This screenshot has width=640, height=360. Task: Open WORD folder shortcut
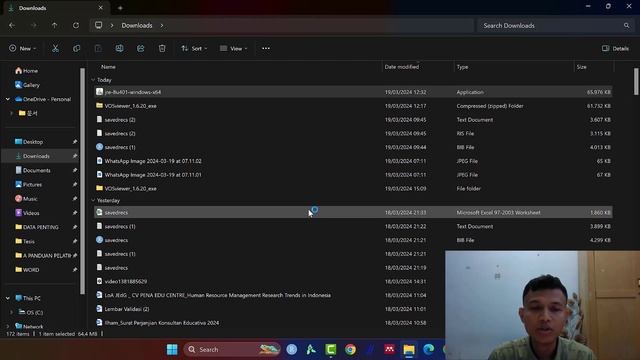(27, 270)
